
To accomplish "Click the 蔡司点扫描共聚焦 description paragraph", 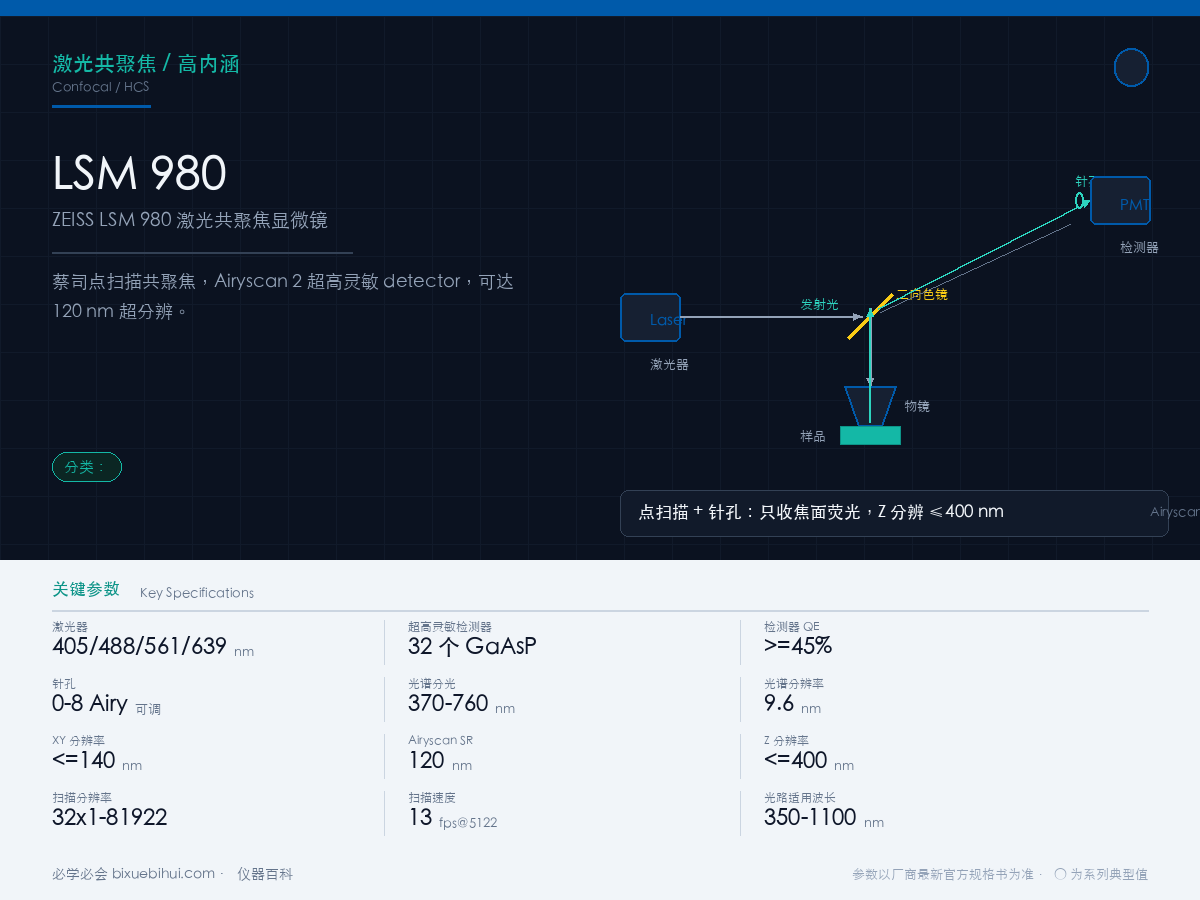I will tap(283, 296).
